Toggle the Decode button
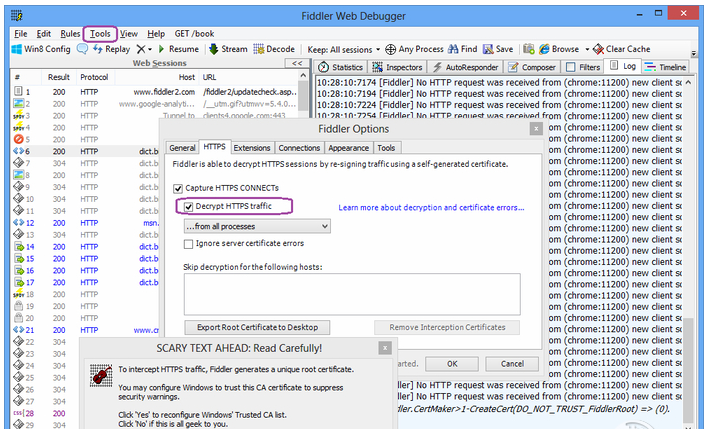The image size is (706, 429). [x=274, y=49]
